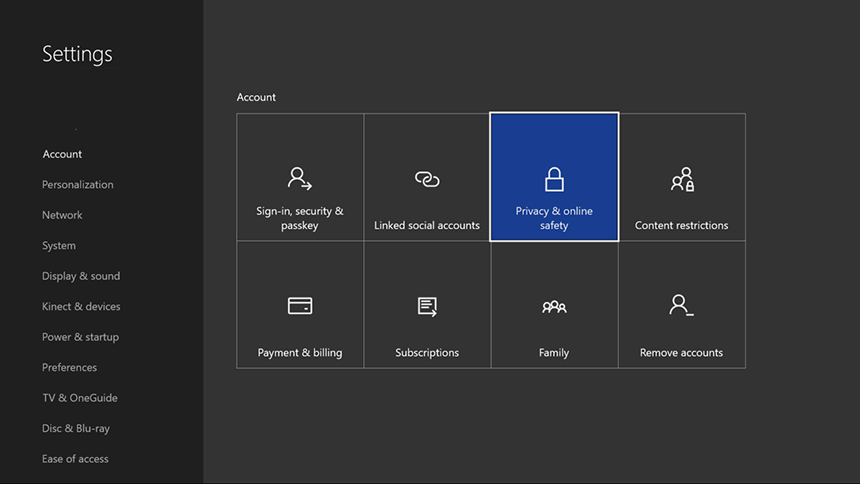This screenshot has height=484, width=860.
Task: Navigate to TV & OneGuide settings
Action: pyautogui.click(x=79, y=398)
